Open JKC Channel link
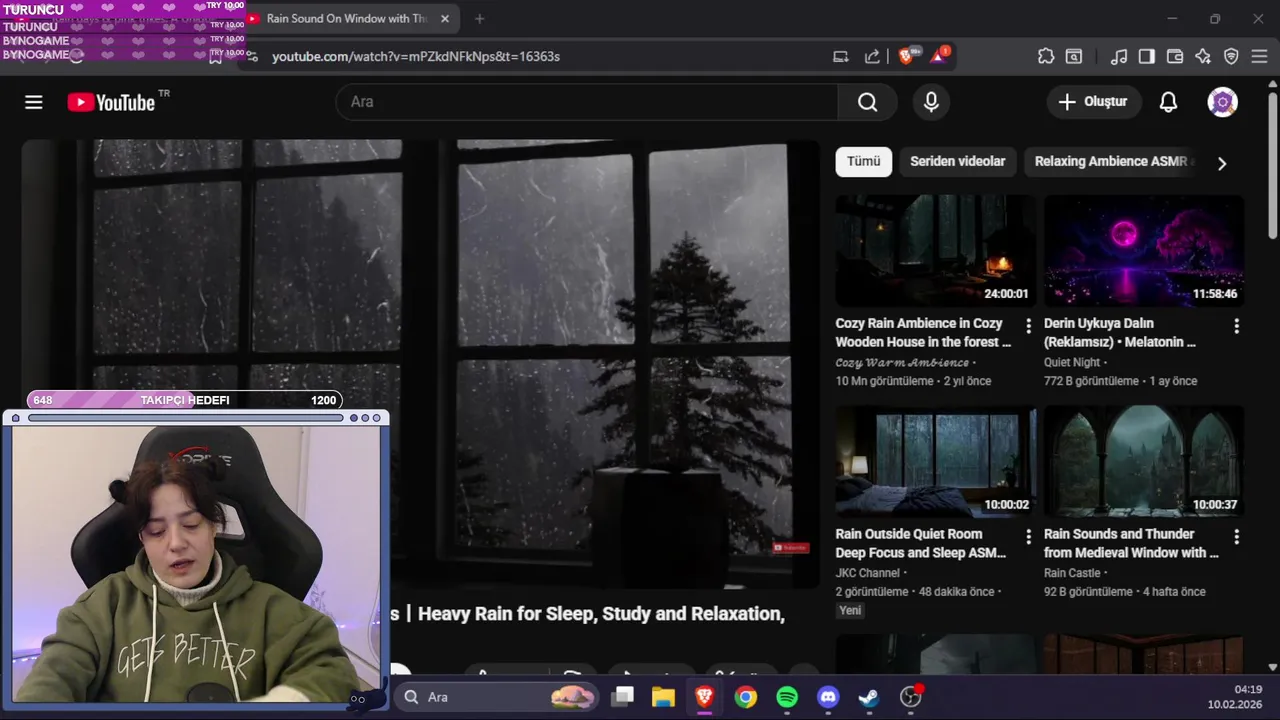 coord(868,573)
